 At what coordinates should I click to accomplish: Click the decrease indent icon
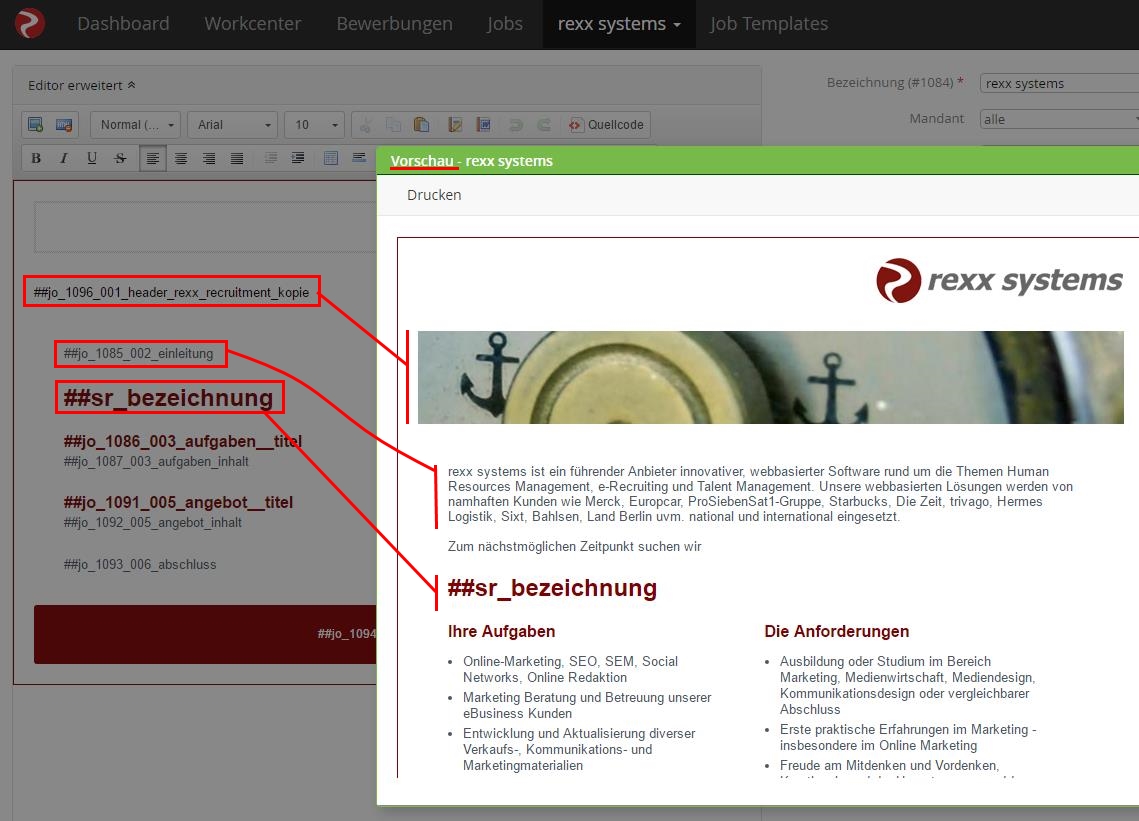pos(270,158)
